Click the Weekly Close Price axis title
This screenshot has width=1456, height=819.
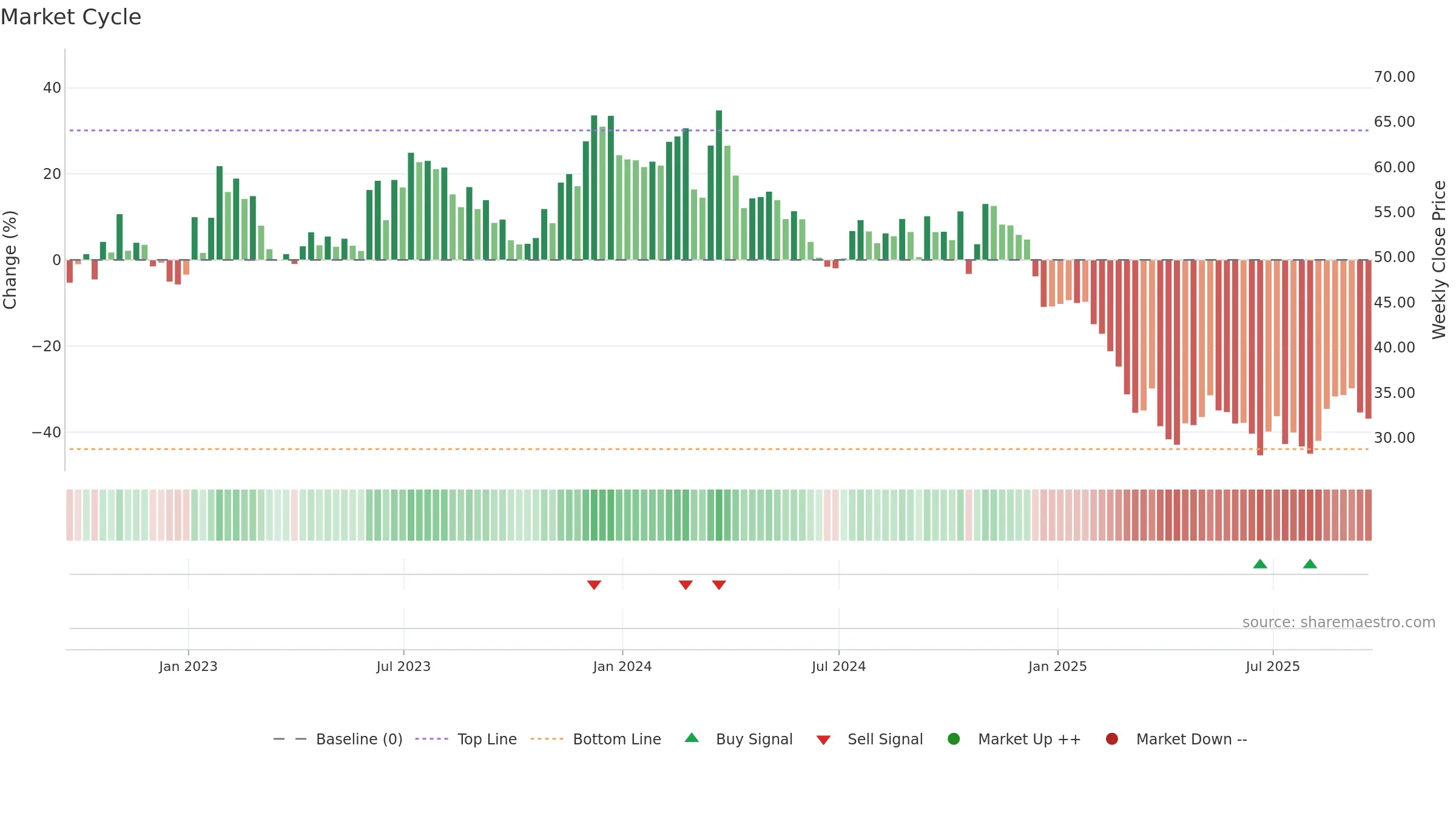1439,260
